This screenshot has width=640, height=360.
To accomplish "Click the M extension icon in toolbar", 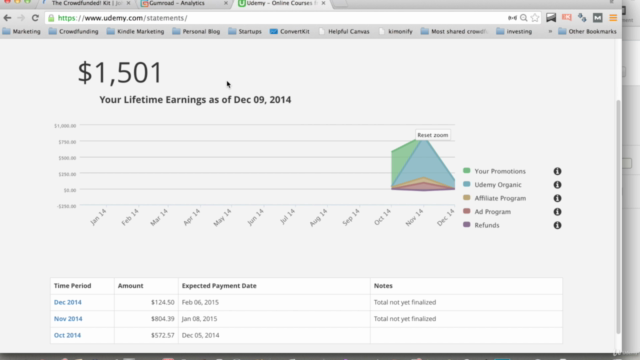I will (x=598, y=18).
